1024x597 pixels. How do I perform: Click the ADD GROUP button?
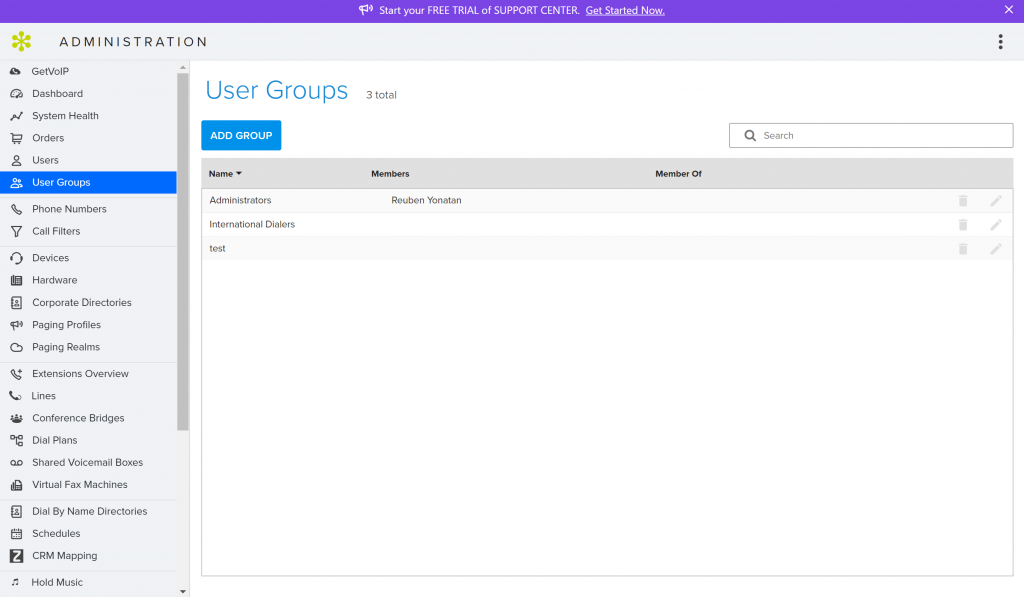tap(241, 135)
